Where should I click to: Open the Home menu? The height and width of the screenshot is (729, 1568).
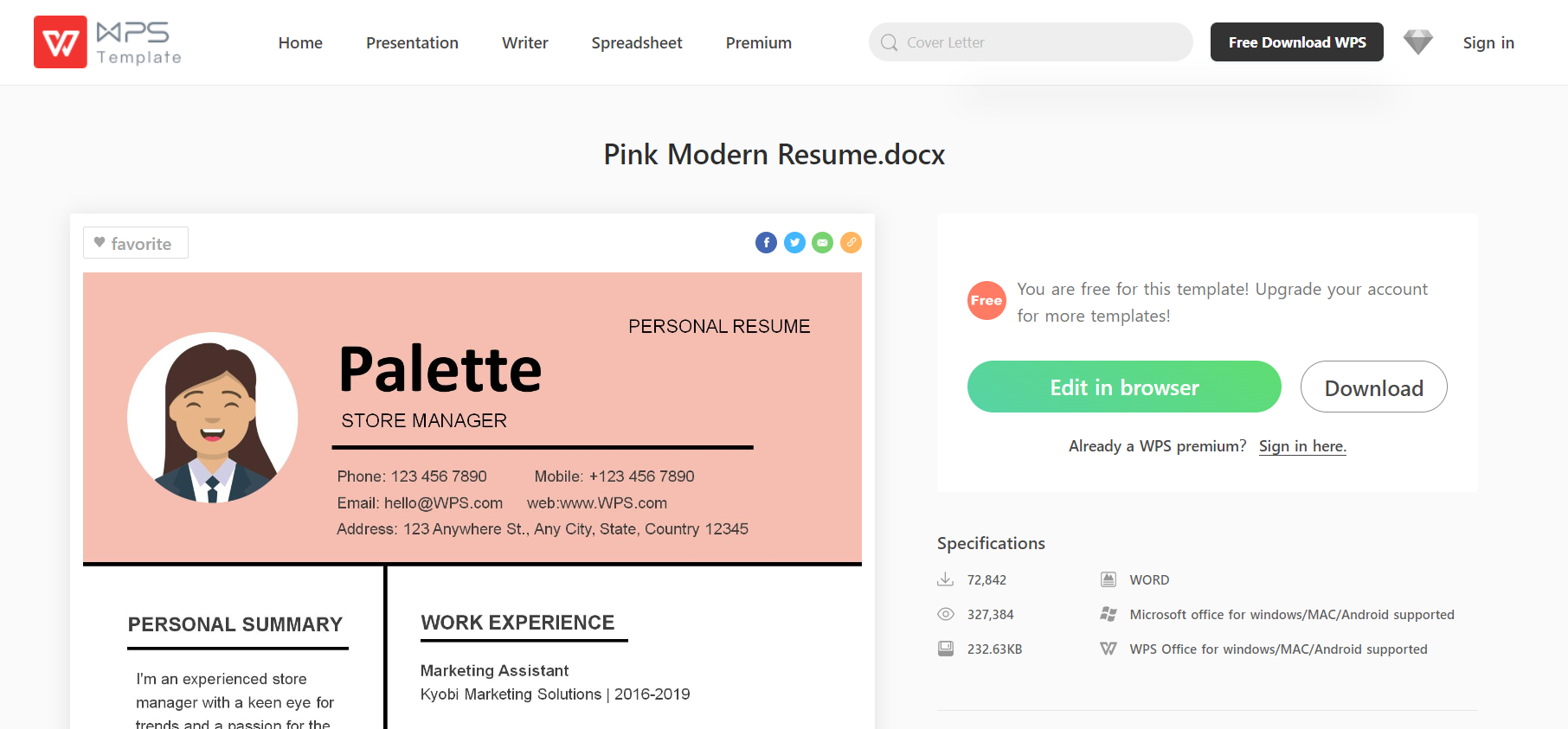click(300, 42)
